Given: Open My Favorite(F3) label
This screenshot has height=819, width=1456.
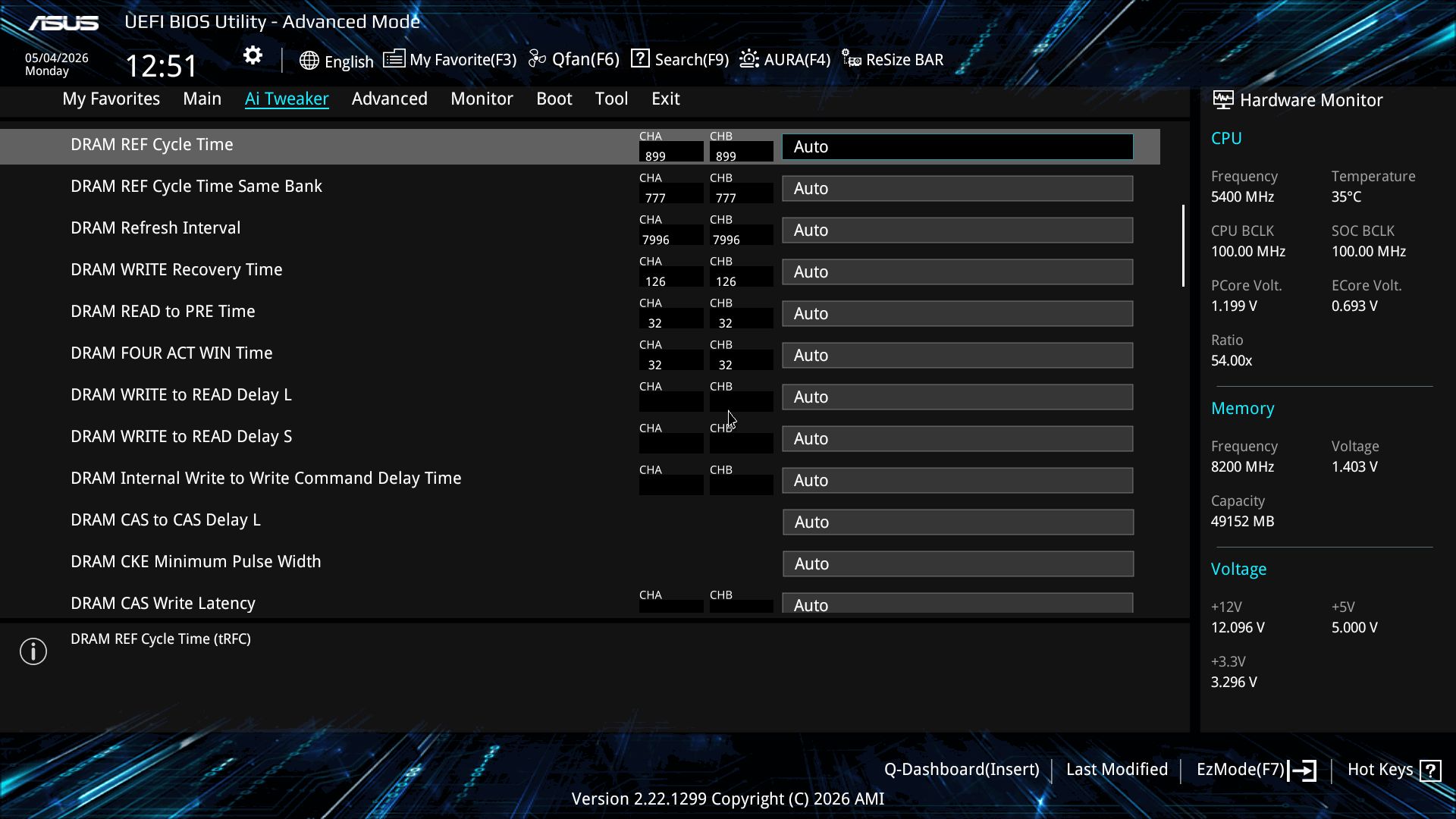Looking at the screenshot, I should [463, 59].
